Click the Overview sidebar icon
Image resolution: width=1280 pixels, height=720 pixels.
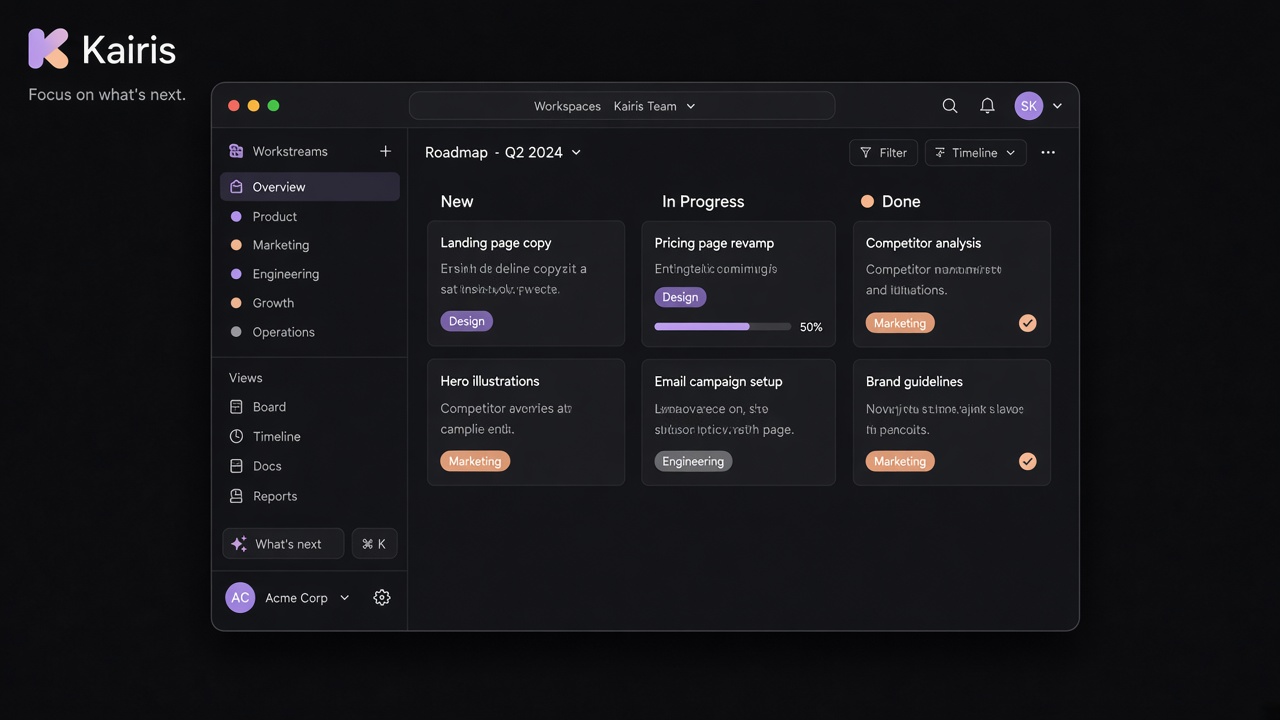coord(236,187)
